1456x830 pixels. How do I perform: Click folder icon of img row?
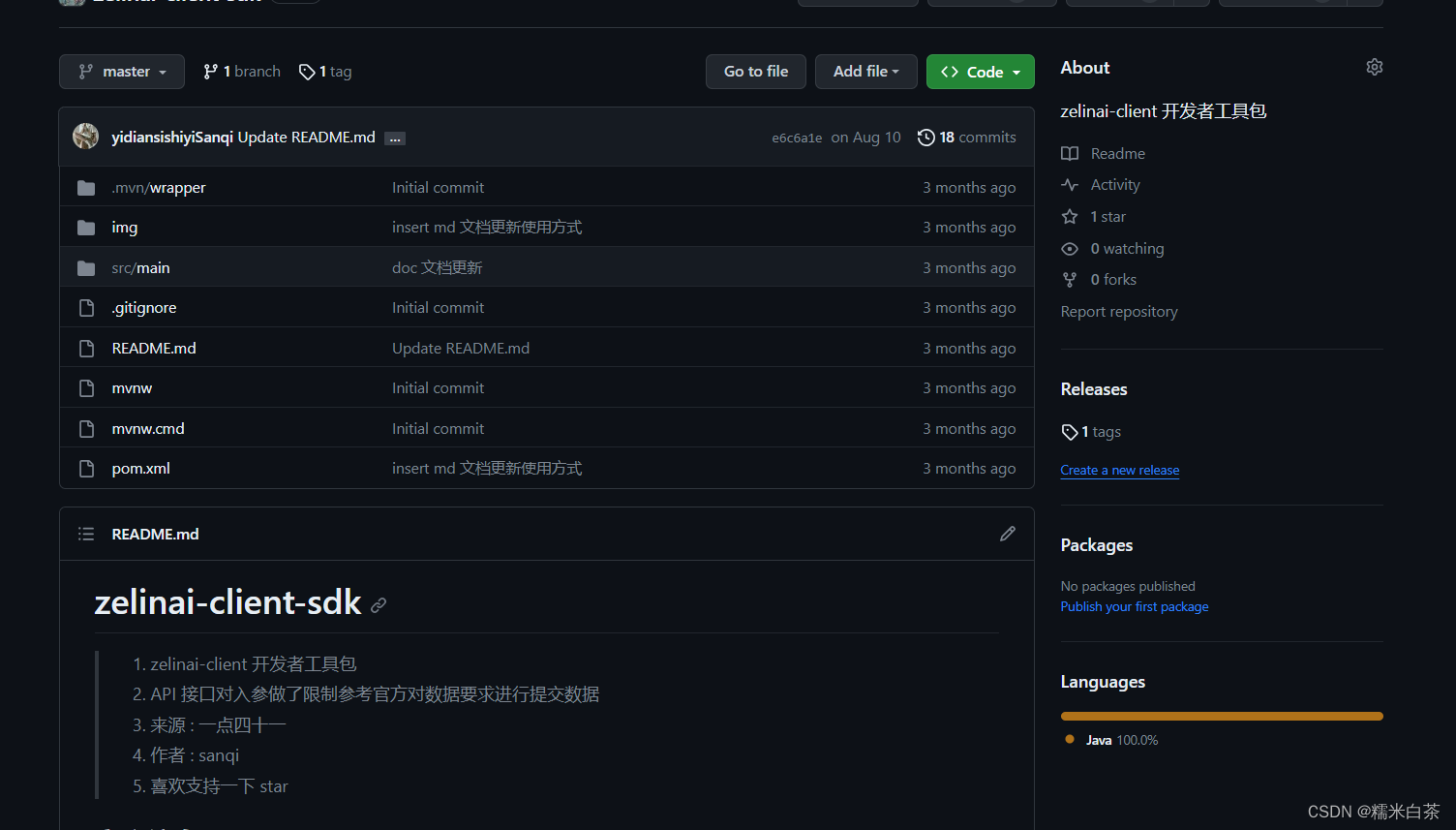(86, 228)
